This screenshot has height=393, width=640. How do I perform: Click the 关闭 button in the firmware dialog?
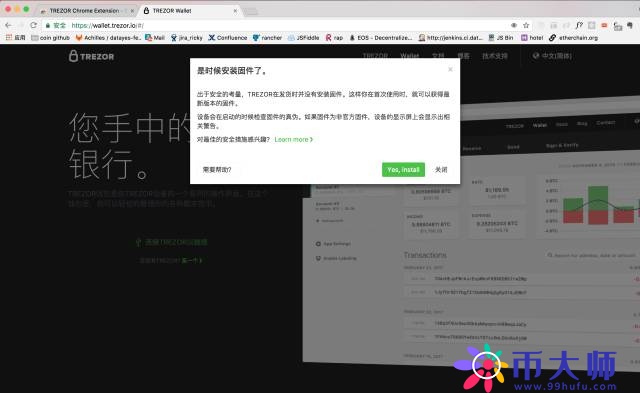pyautogui.click(x=441, y=170)
